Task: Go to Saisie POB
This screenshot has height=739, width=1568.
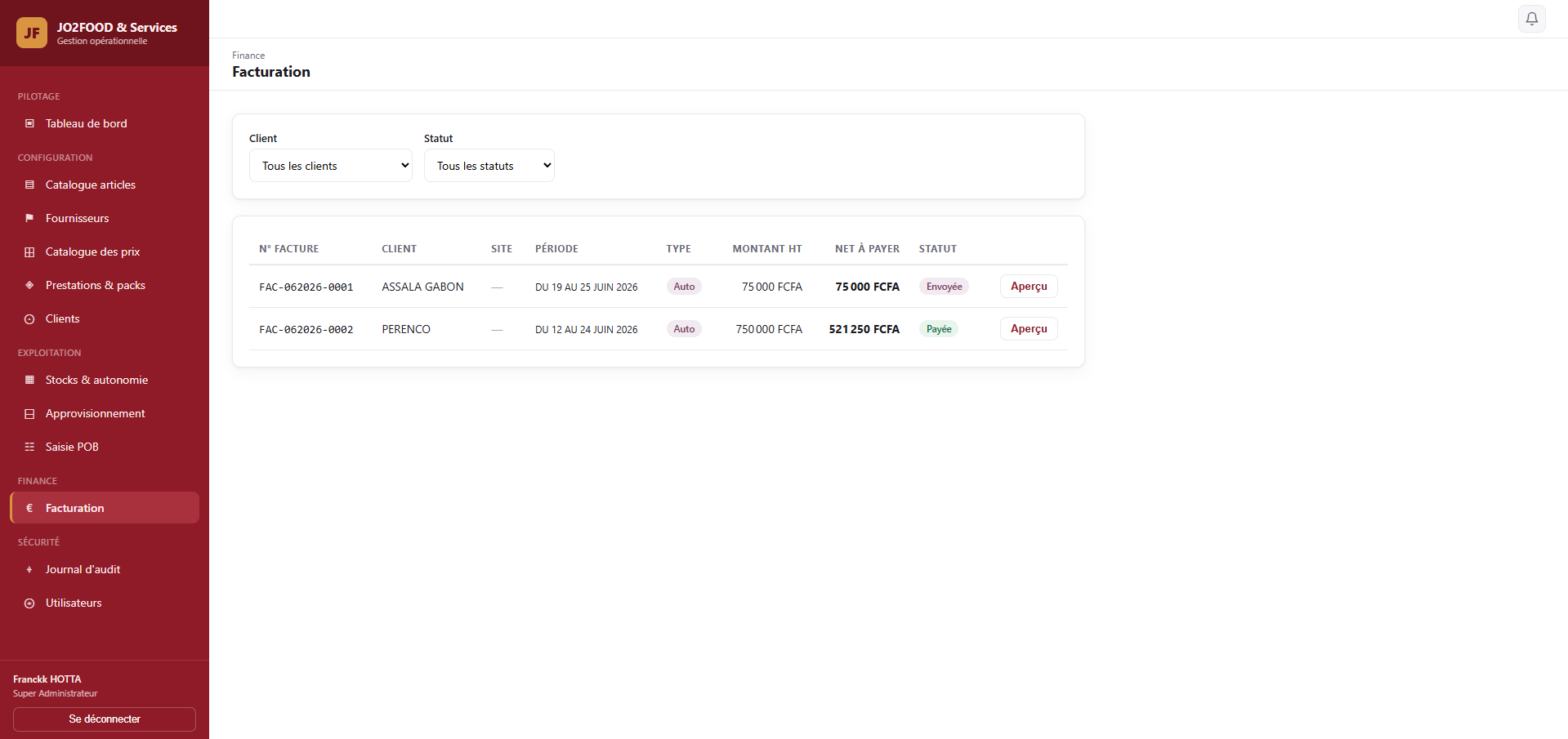Action: [x=105, y=447]
